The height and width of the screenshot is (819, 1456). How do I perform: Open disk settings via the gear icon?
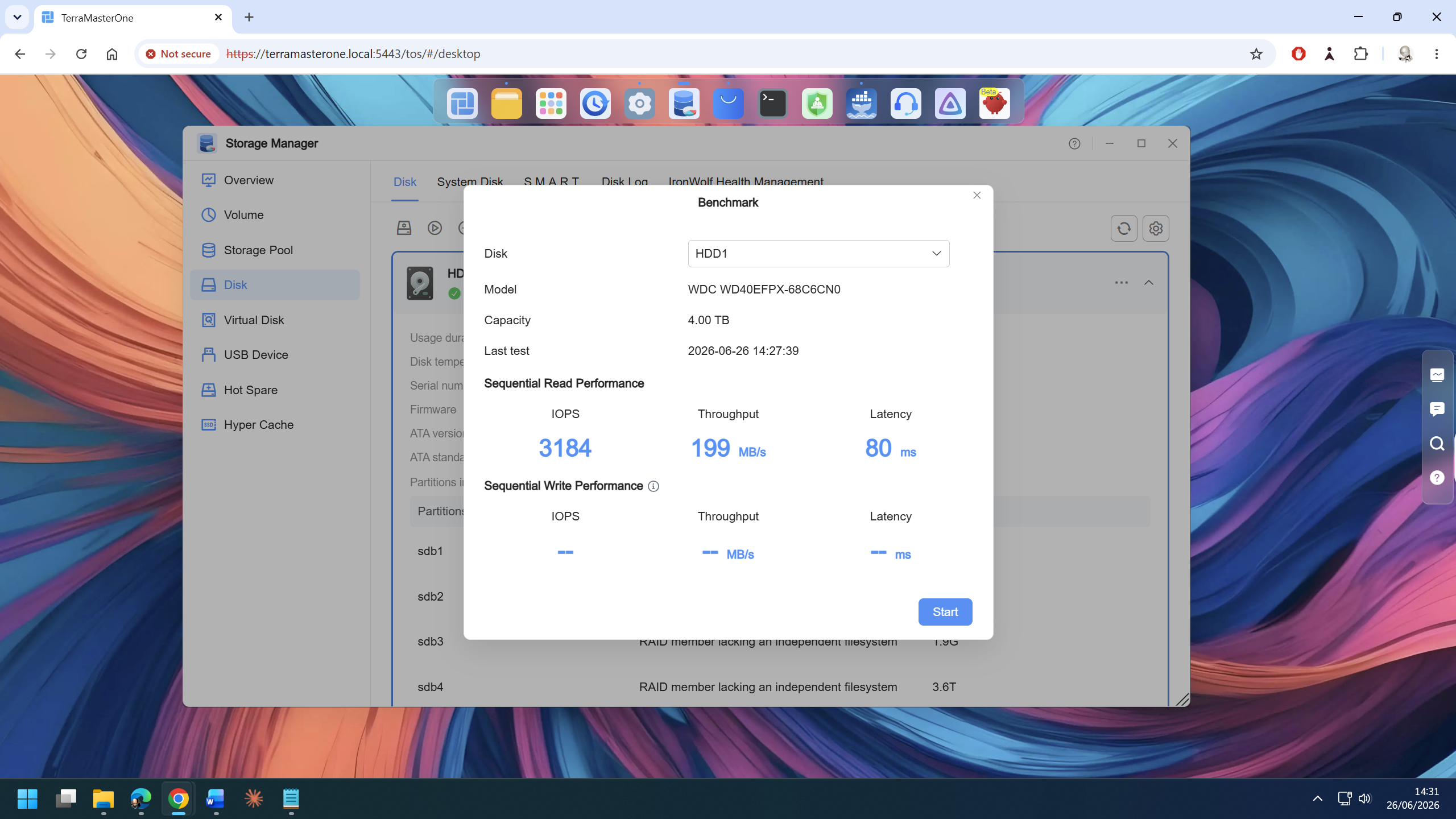click(x=1156, y=229)
